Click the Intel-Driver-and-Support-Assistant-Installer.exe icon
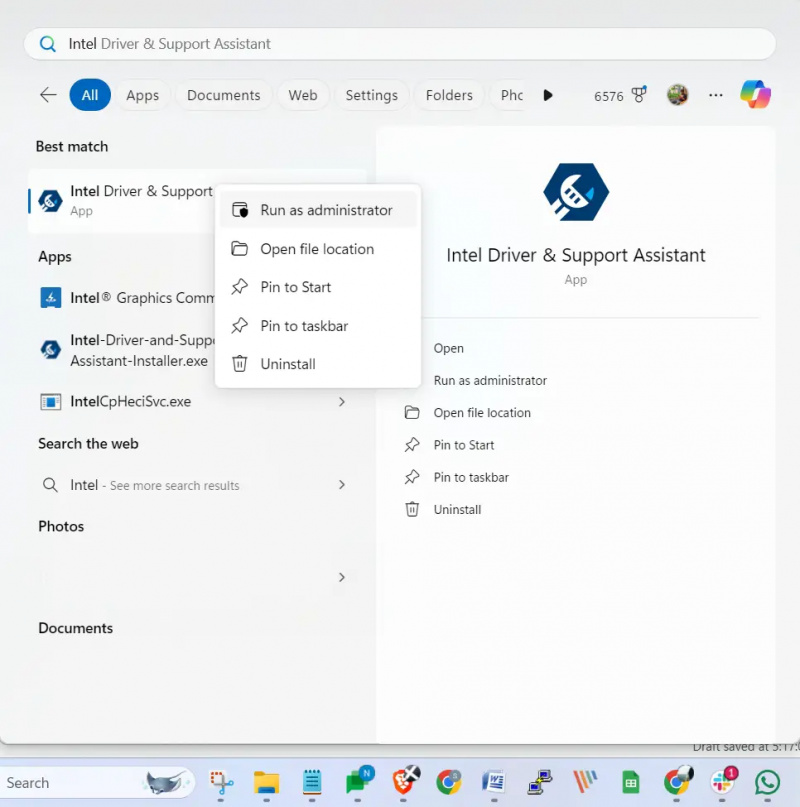Image resolution: width=800 pixels, height=807 pixels. (50, 350)
